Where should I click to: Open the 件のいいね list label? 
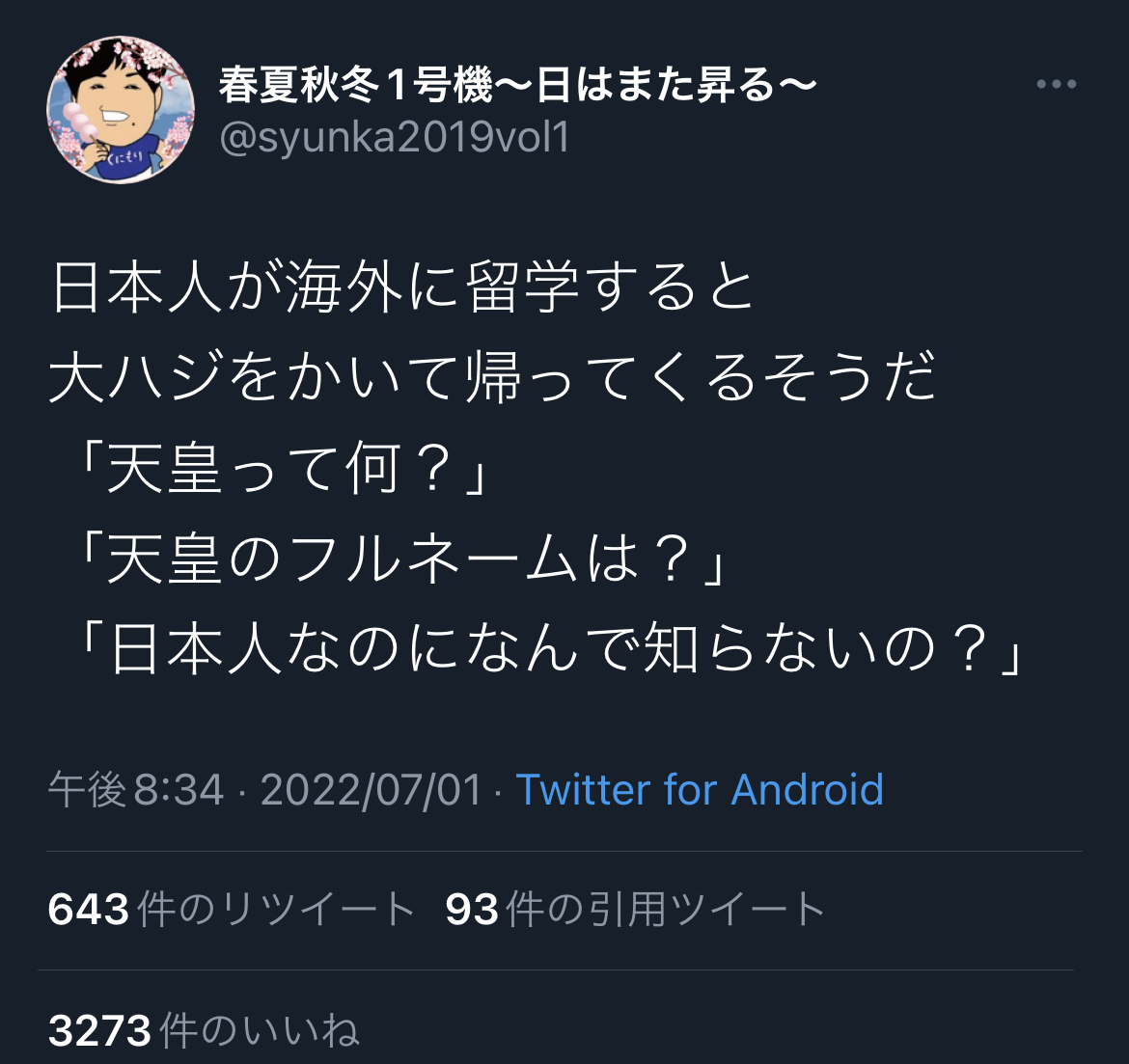pos(260,1030)
